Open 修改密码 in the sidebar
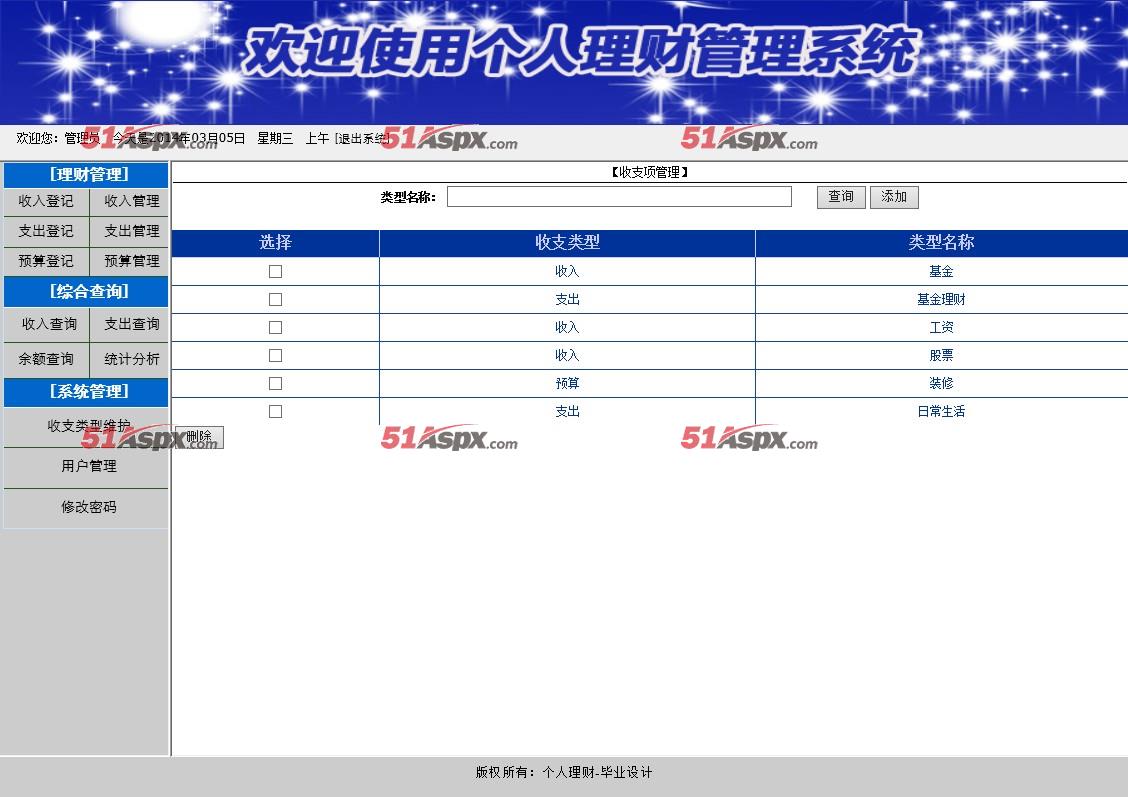 click(x=89, y=507)
